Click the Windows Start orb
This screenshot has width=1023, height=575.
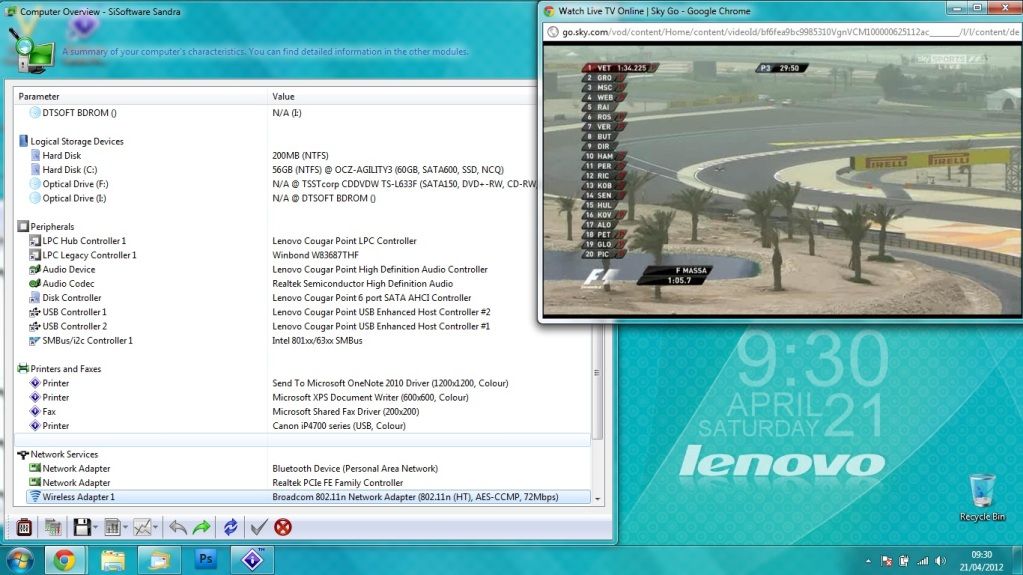click(x=19, y=558)
